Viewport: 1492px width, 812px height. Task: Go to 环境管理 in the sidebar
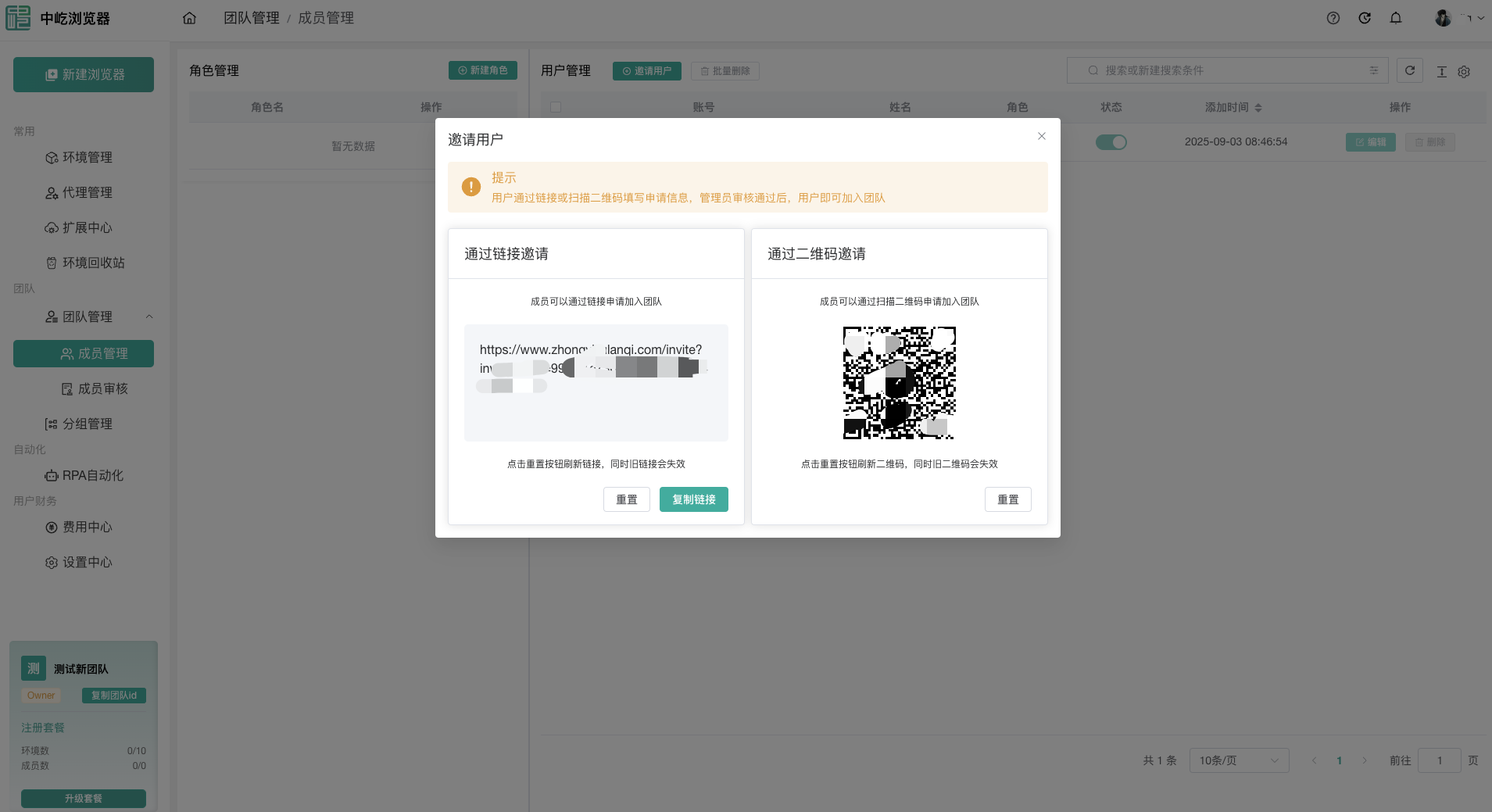coord(87,157)
